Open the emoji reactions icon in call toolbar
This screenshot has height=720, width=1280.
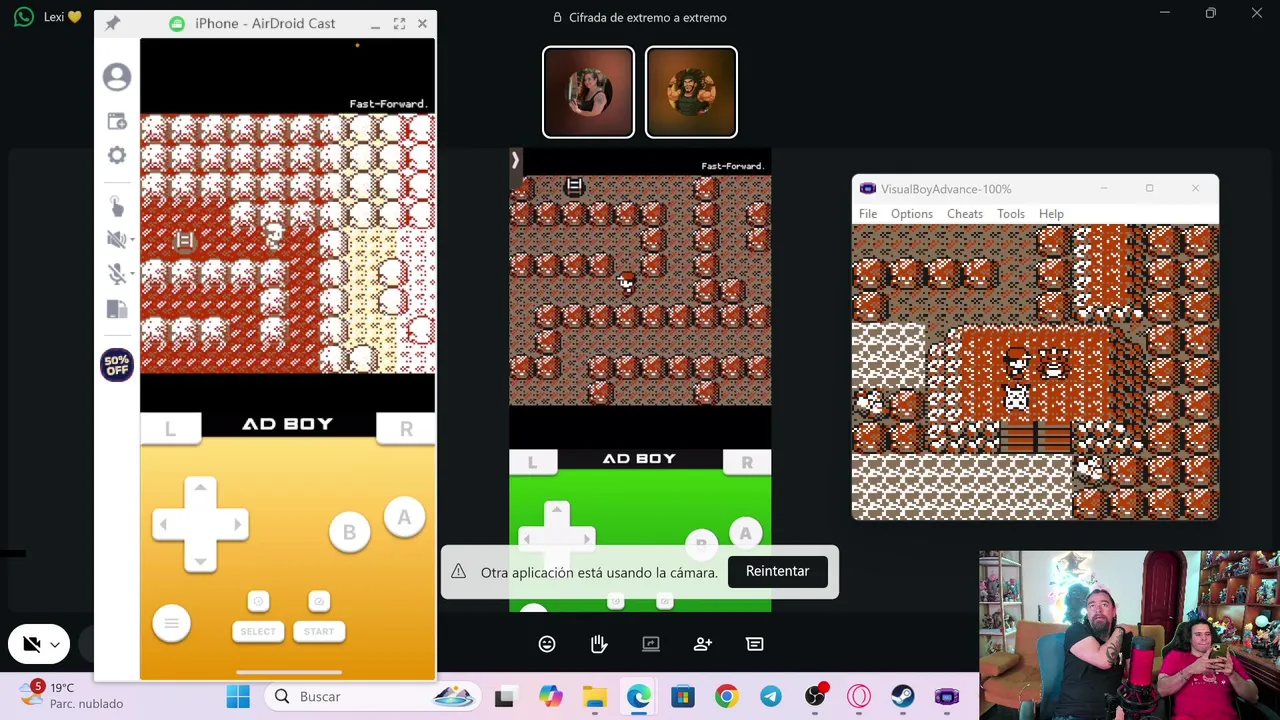(x=547, y=644)
